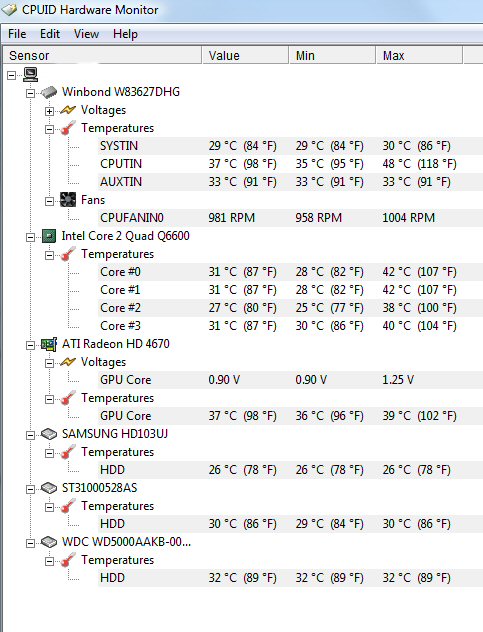The image size is (483, 632).
Task: Collapse the Fans node
Action: point(49,201)
